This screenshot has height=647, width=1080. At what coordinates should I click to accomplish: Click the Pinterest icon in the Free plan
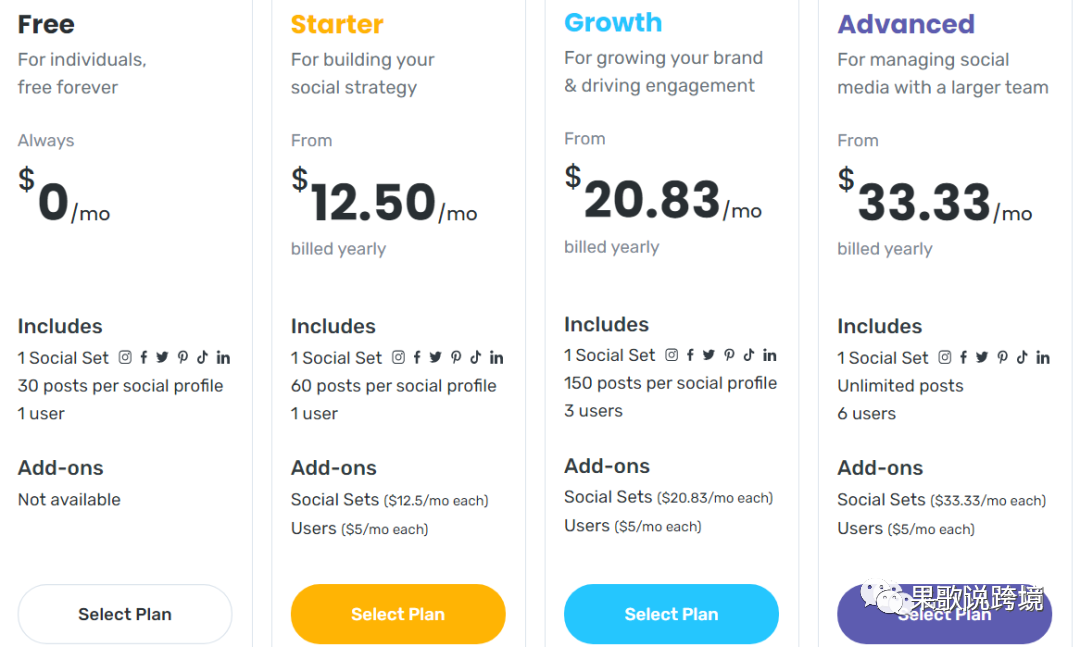[183, 358]
